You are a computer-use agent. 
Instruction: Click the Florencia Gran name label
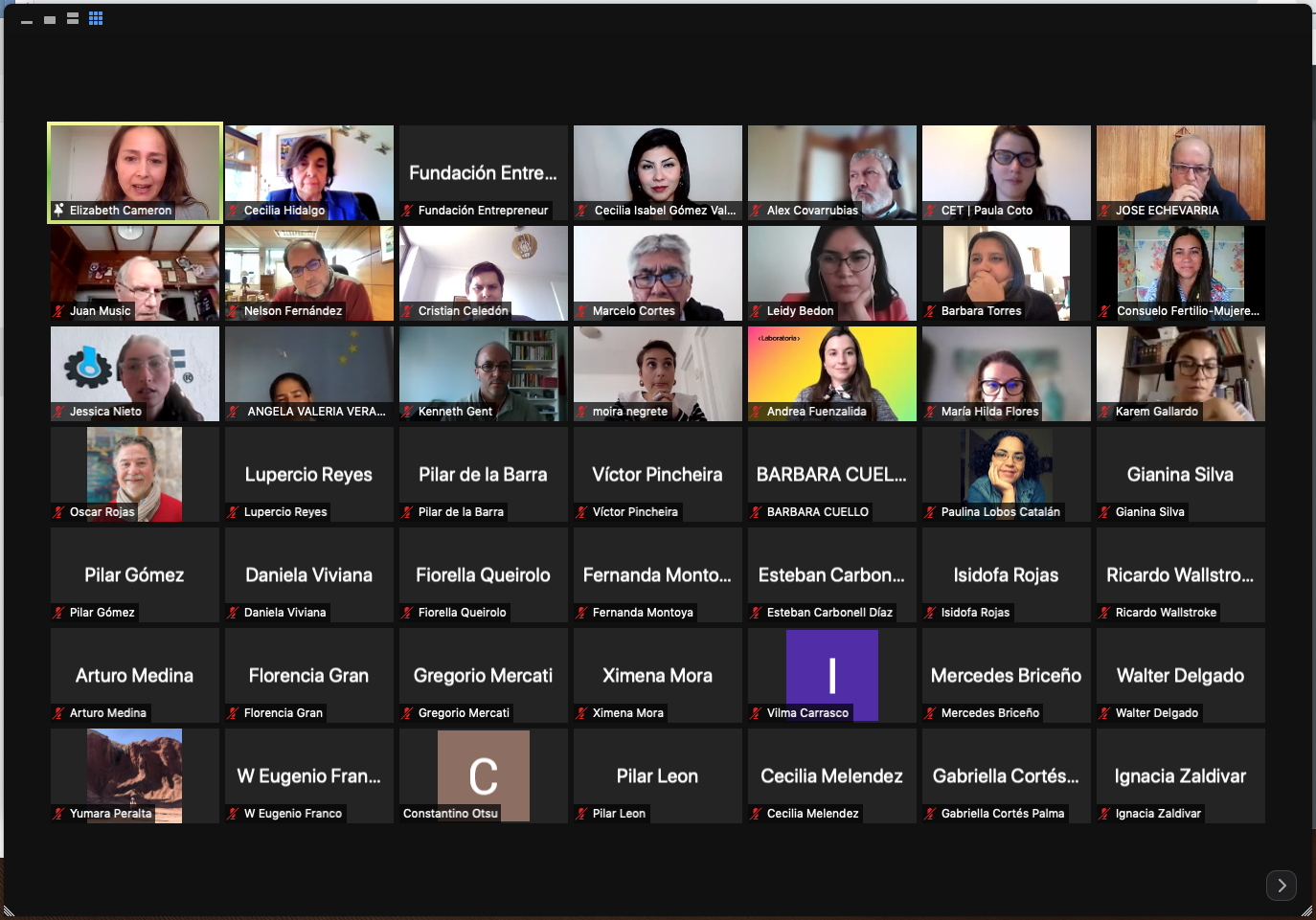[x=284, y=713]
